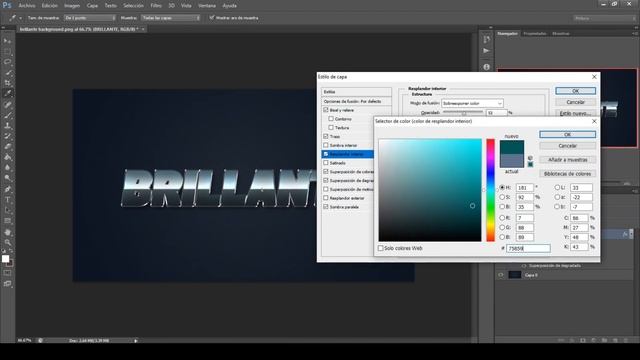Select the Clone Stamp tool

7,126
